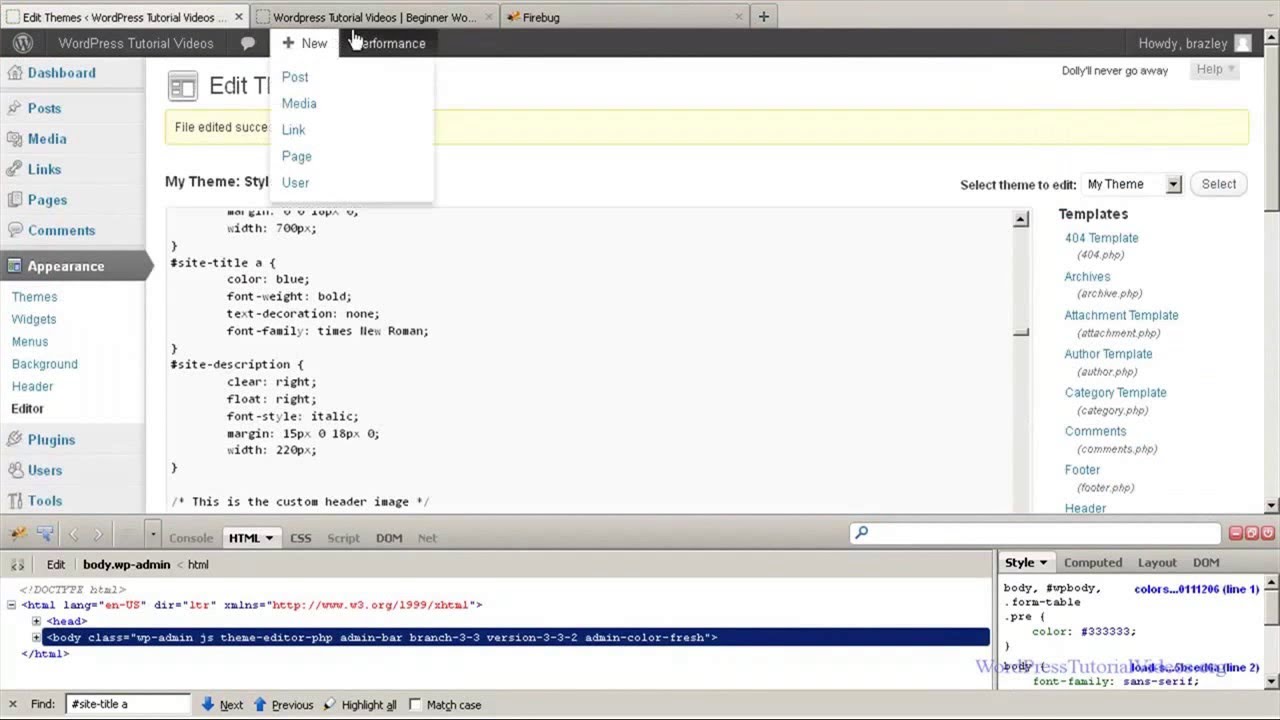Activate the Firebug inspect element tool
The height and width of the screenshot is (720, 1280).
click(45, 535)
